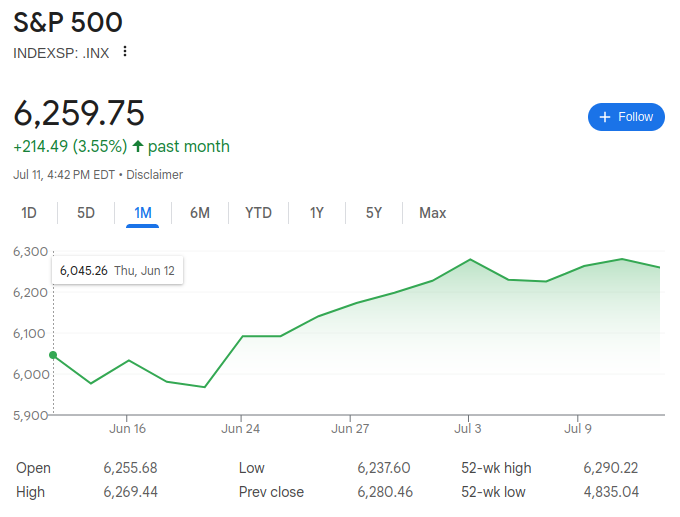This screenshot has width=680, height=517.
Task: Click the 52-wk low value 4,835.04
Action: [611, 492]
